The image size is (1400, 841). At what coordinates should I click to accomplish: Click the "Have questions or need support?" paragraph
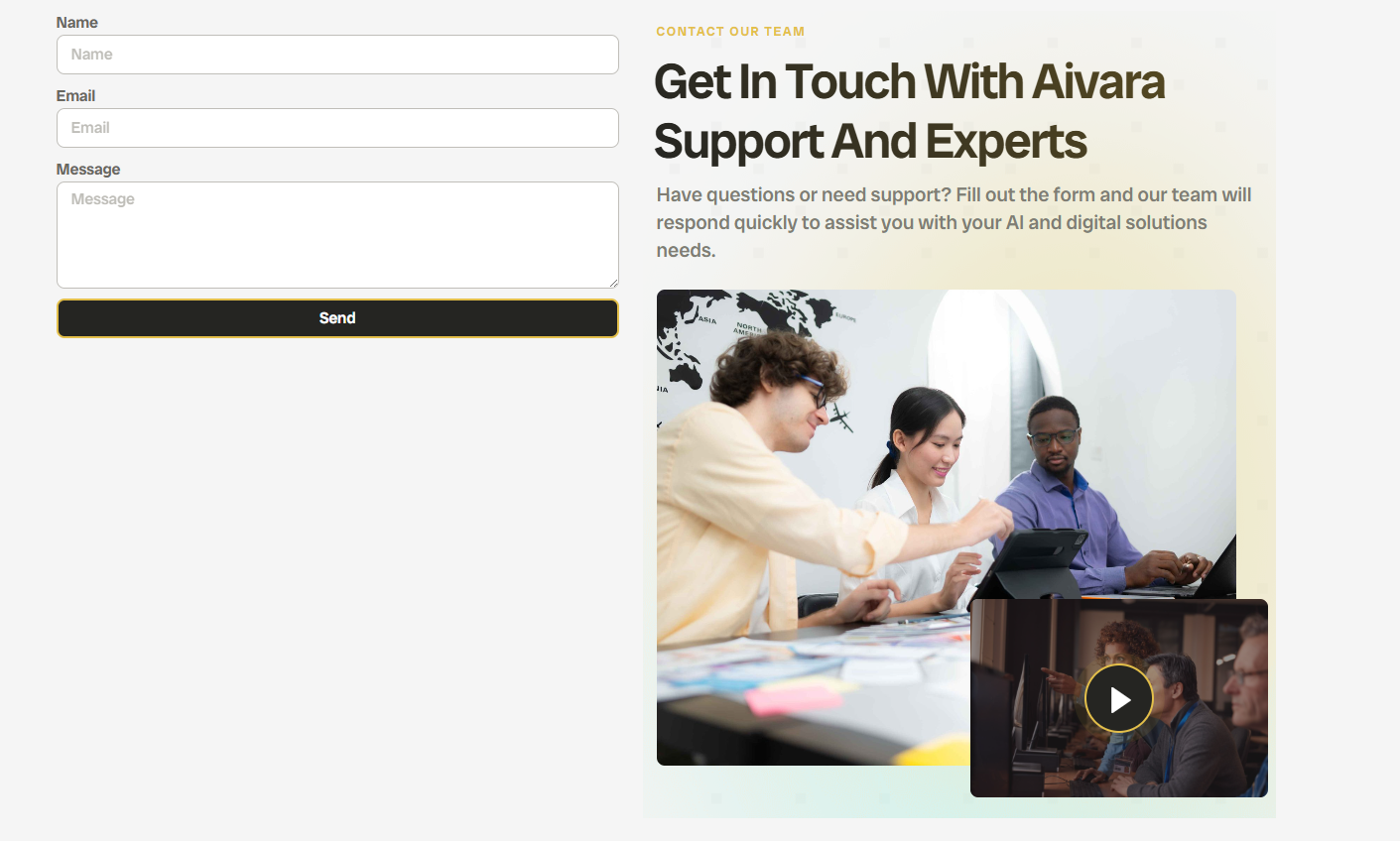[x=955, y=222]
